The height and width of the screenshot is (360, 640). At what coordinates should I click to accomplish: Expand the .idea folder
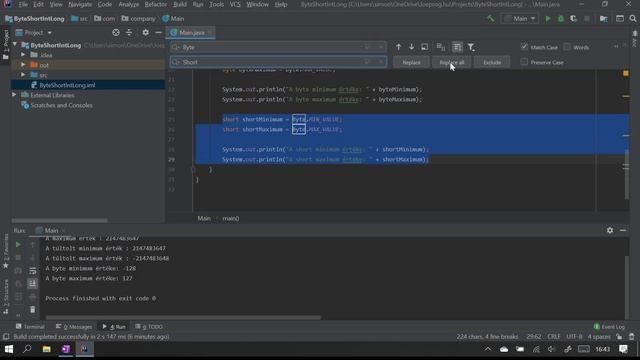coord(23,55)
